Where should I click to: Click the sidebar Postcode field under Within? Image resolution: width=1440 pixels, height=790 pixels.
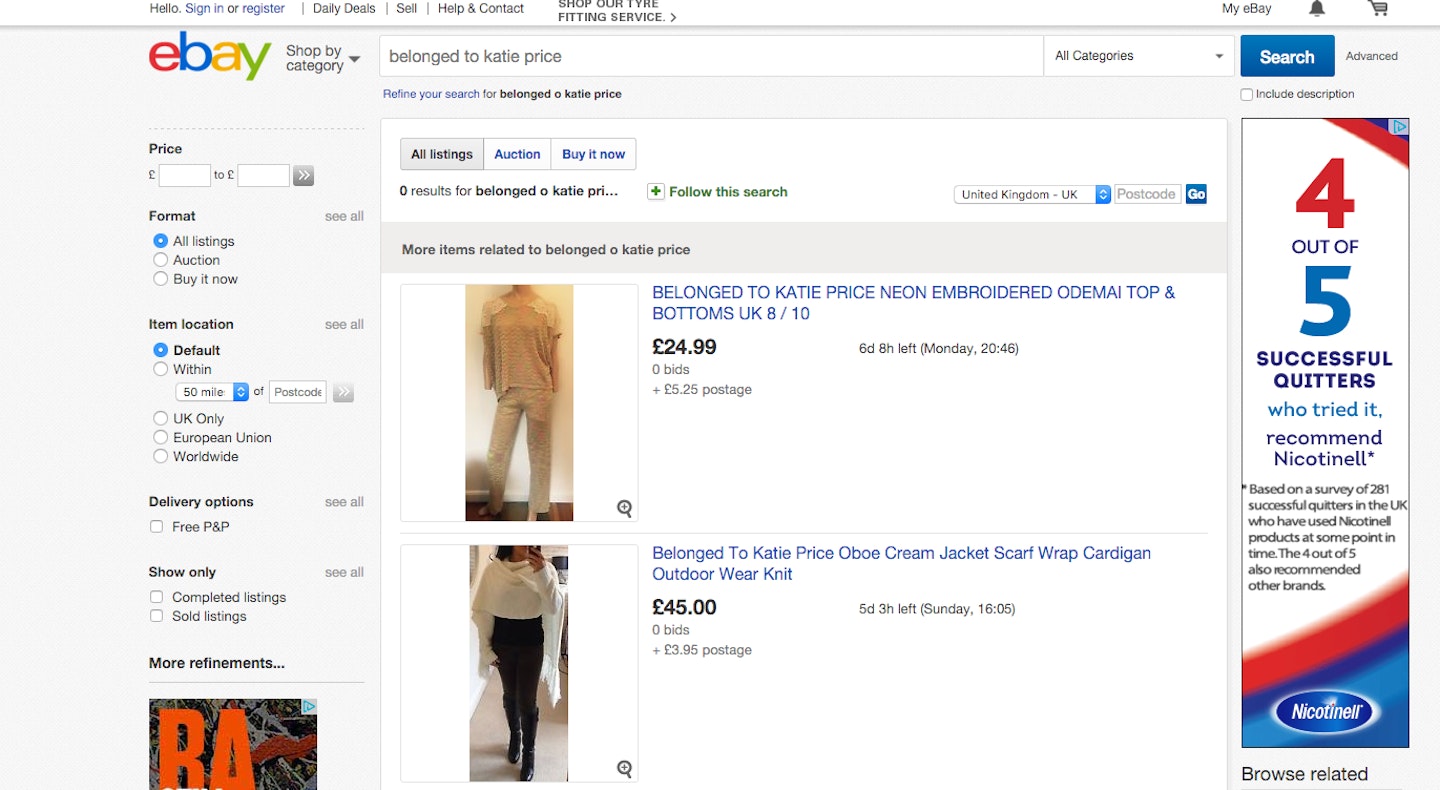(x=298, y=392)
